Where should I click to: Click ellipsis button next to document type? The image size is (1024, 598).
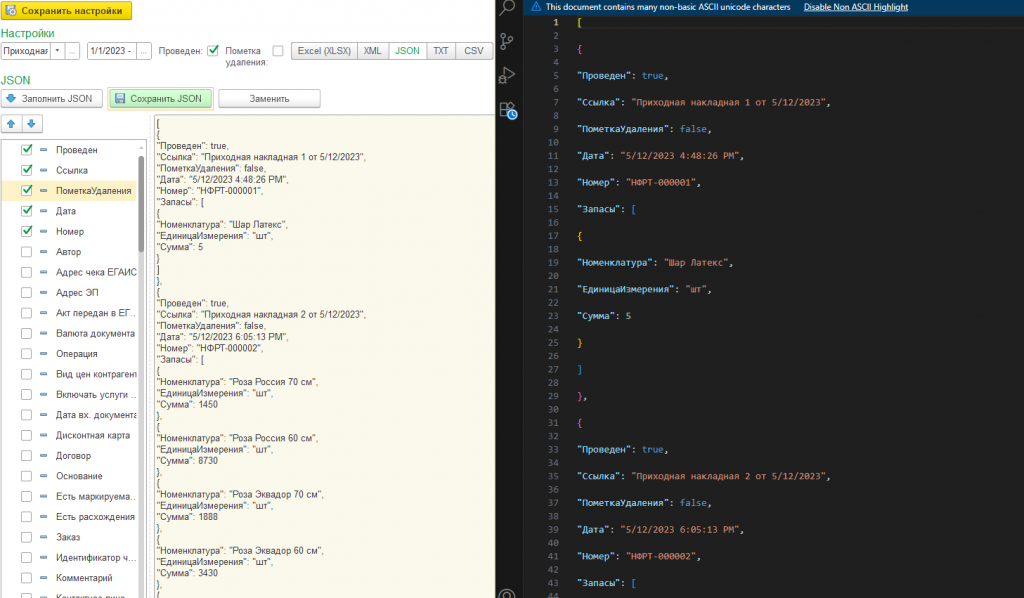pos(73,51)
